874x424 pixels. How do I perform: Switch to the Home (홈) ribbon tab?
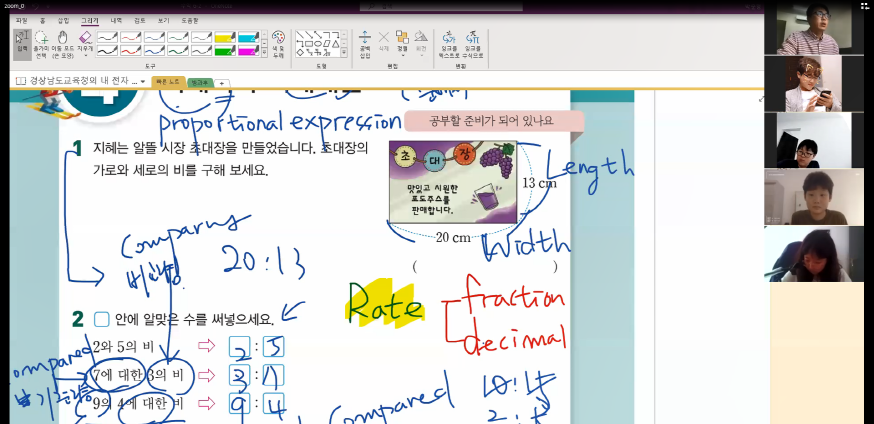tap(43, 21)
